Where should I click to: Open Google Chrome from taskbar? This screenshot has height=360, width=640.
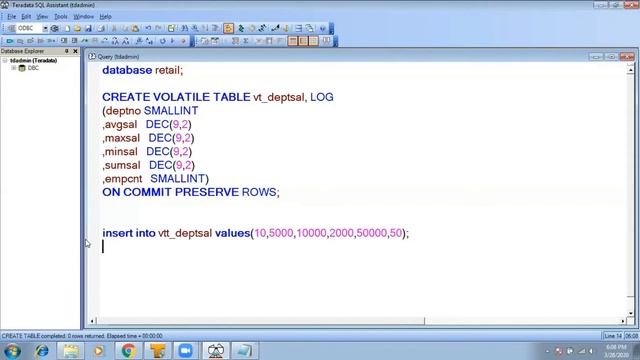tap(129, 351)
